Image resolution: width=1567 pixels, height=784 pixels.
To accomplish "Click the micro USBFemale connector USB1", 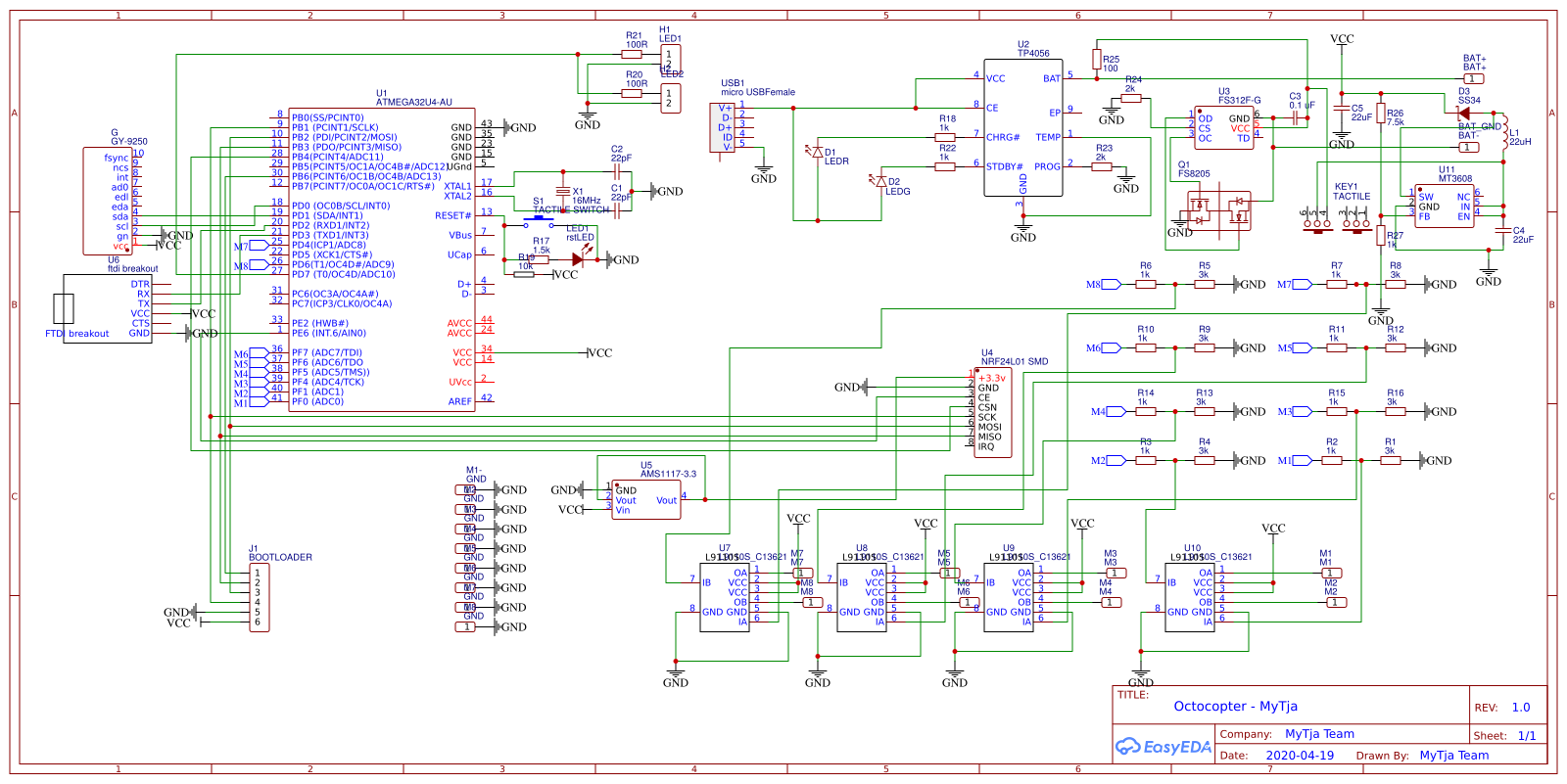I will (722, 127).
